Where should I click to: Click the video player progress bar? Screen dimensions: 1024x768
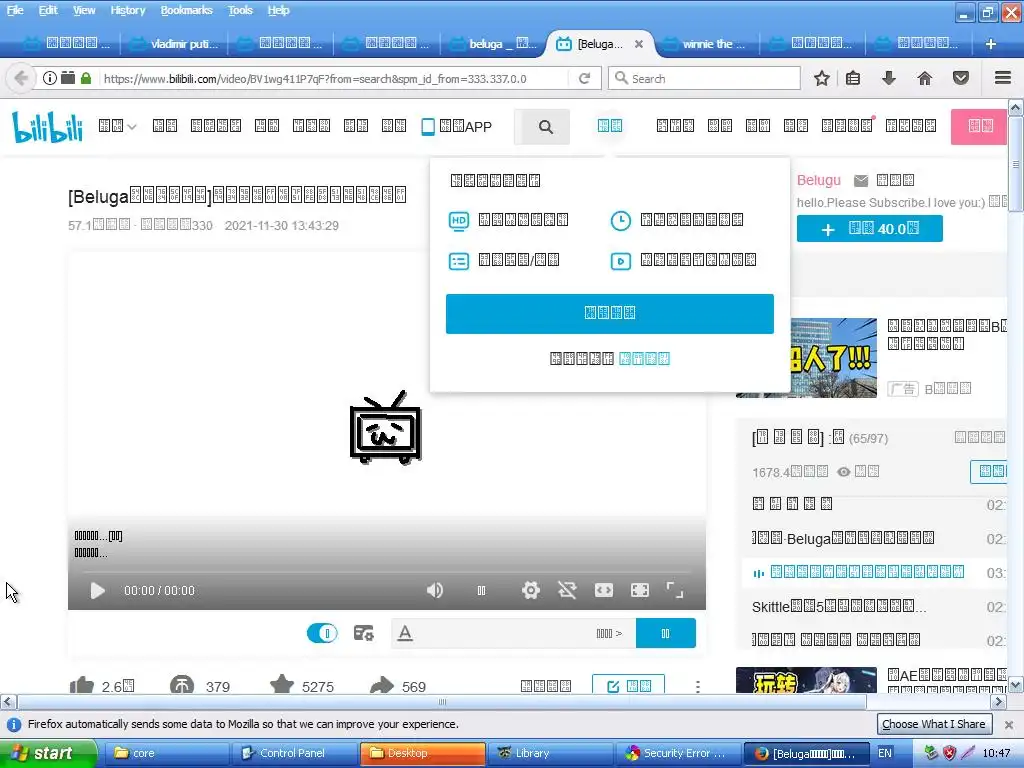click(387, 572)
